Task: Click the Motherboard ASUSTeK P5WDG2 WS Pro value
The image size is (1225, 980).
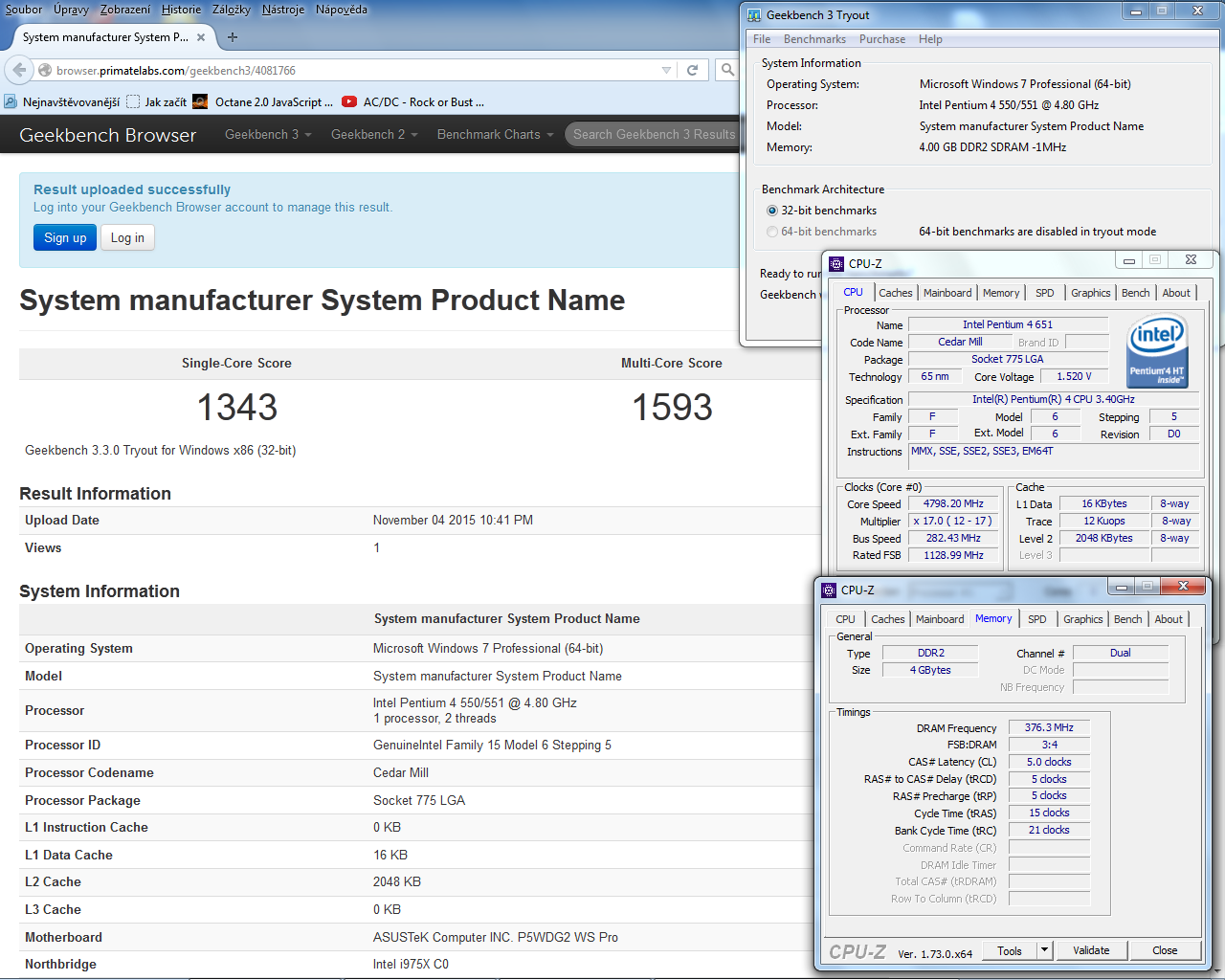Action: [x=496, y=937]
